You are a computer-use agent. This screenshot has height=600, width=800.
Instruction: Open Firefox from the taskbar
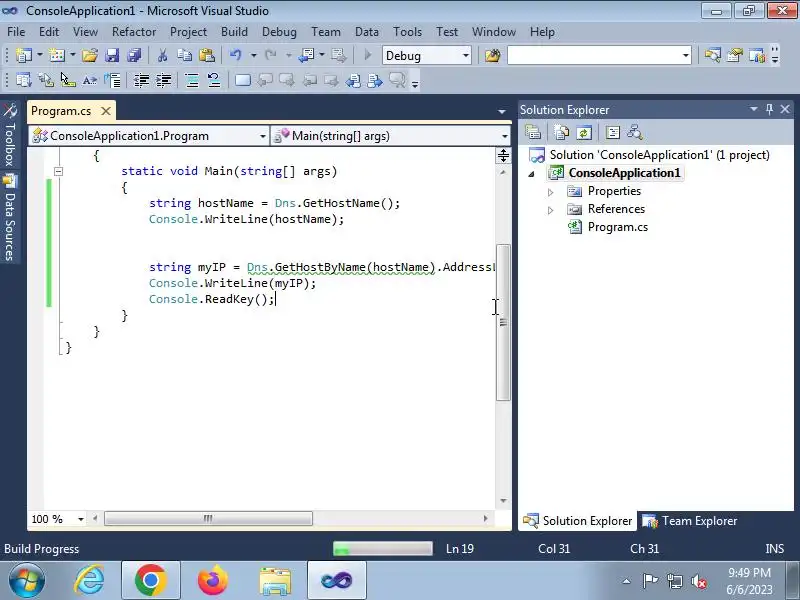pyautogui.click(x=212, y=581)
